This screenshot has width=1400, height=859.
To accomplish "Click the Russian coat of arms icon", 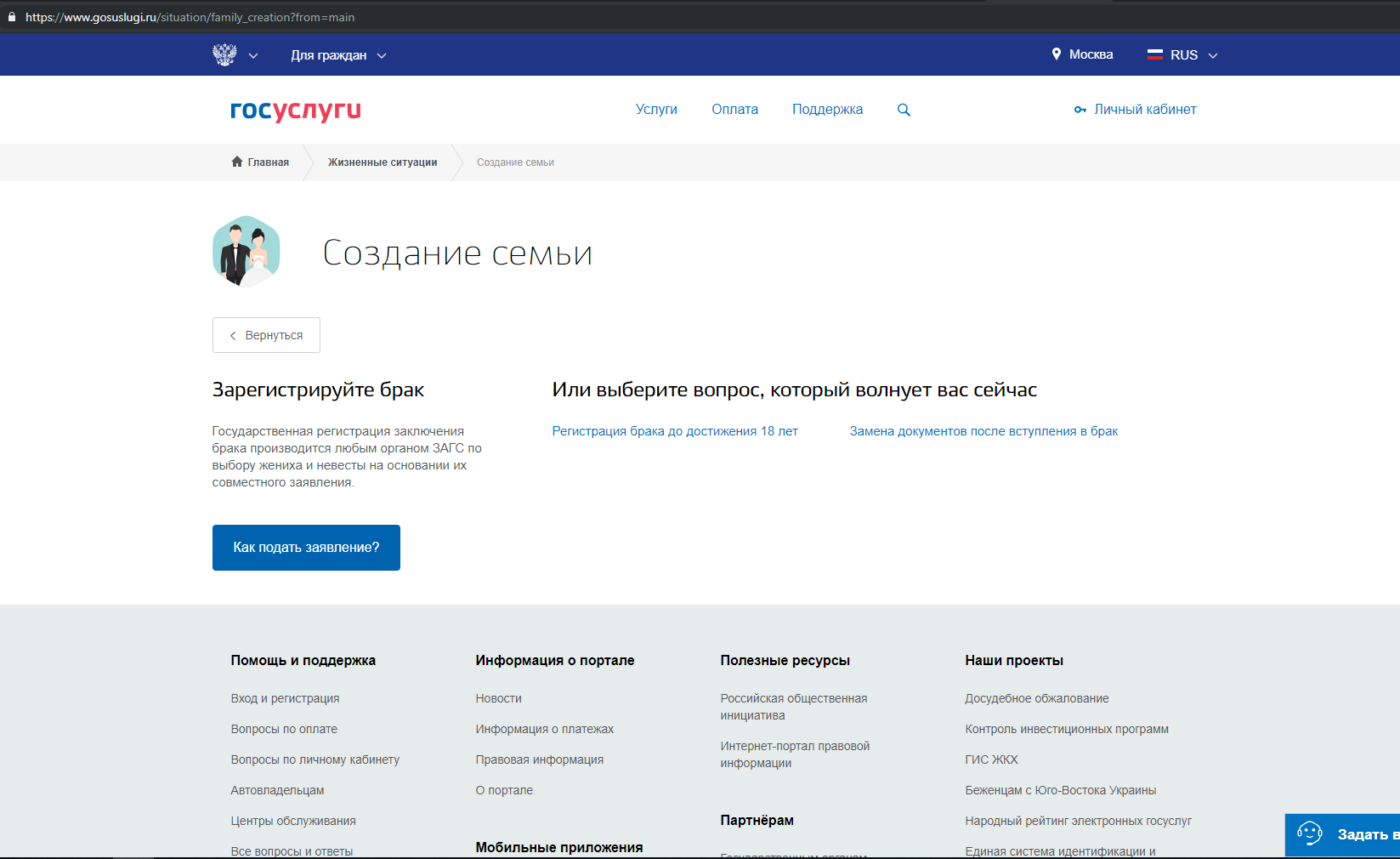I will [x=224, y=55].
